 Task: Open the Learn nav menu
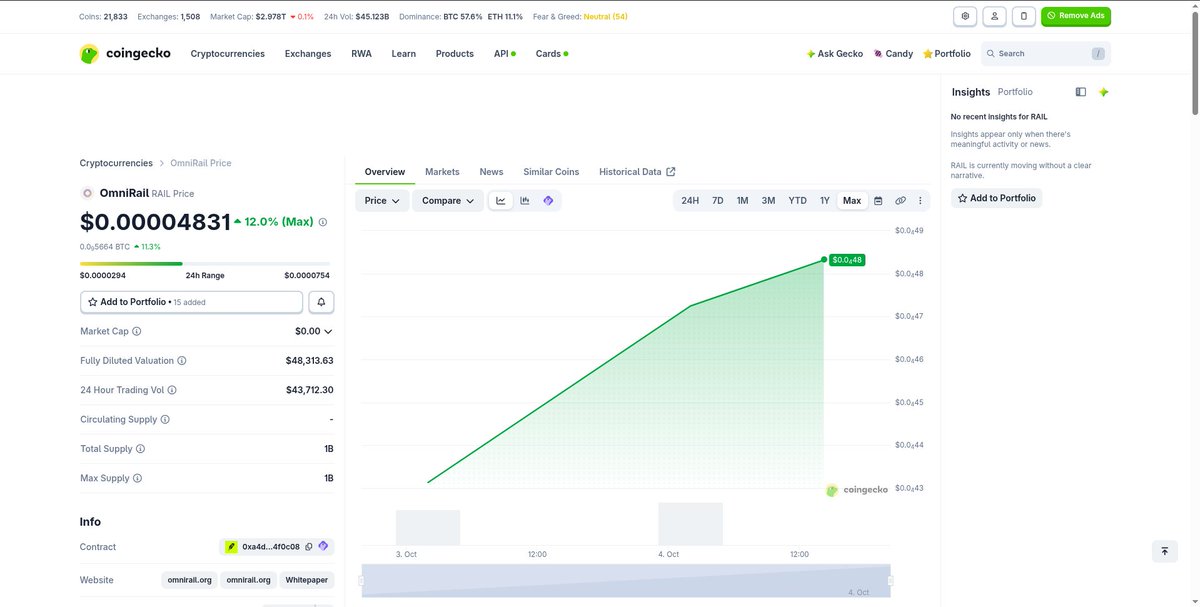tap(404, 54)
